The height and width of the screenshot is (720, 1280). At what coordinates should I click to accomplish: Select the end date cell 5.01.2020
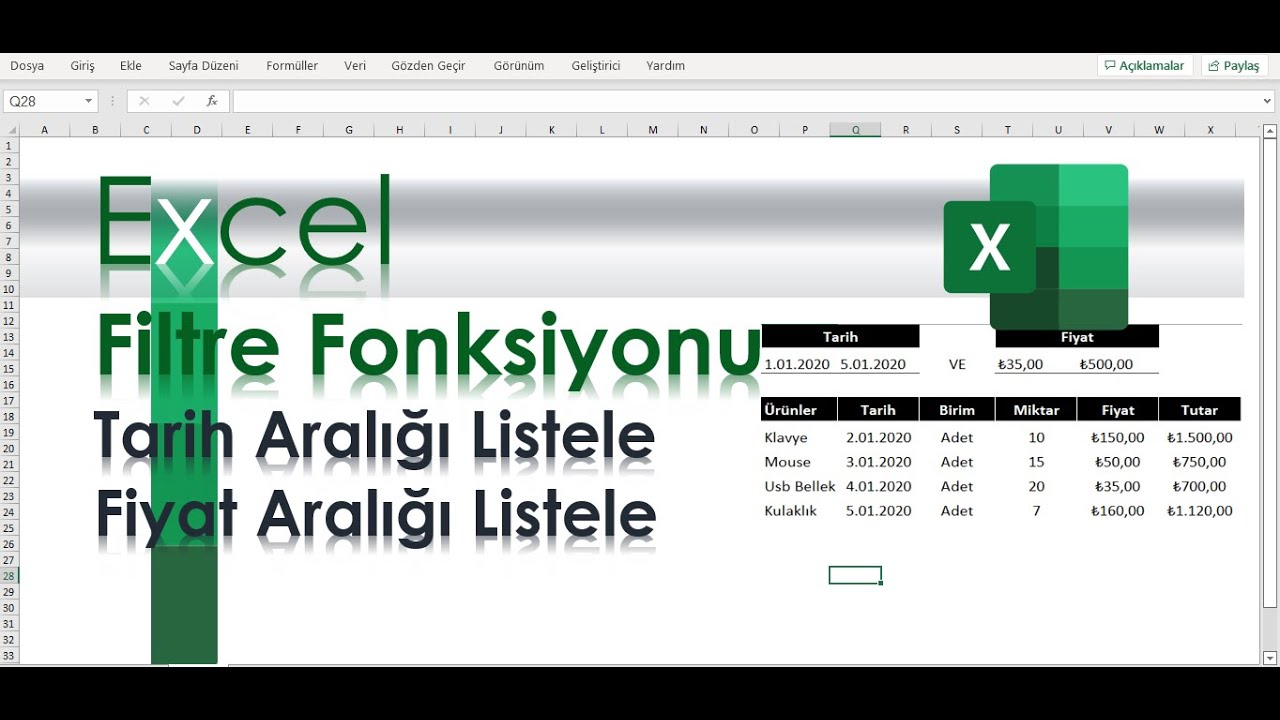point(873,364)
